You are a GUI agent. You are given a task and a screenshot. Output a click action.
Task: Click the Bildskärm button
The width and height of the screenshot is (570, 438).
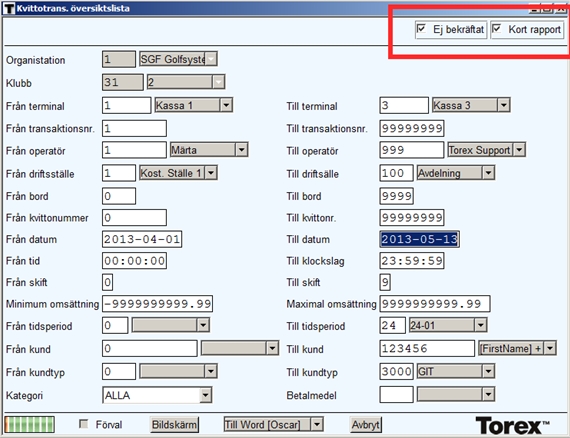pyautogui.click(x=174, y=425)
